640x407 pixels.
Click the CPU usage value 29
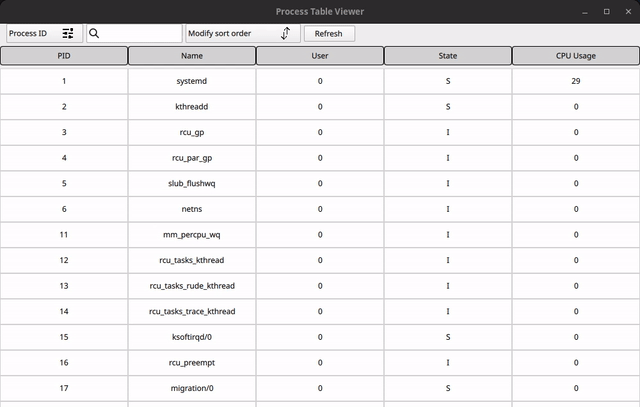pyautogui.click(x=576, y=81)
